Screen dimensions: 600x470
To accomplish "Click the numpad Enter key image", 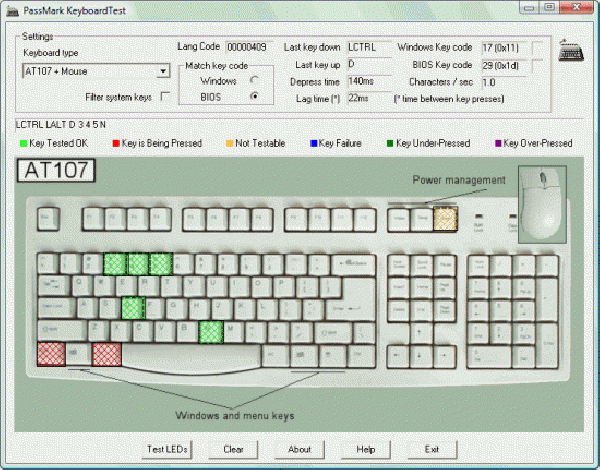I will point(548,344).
